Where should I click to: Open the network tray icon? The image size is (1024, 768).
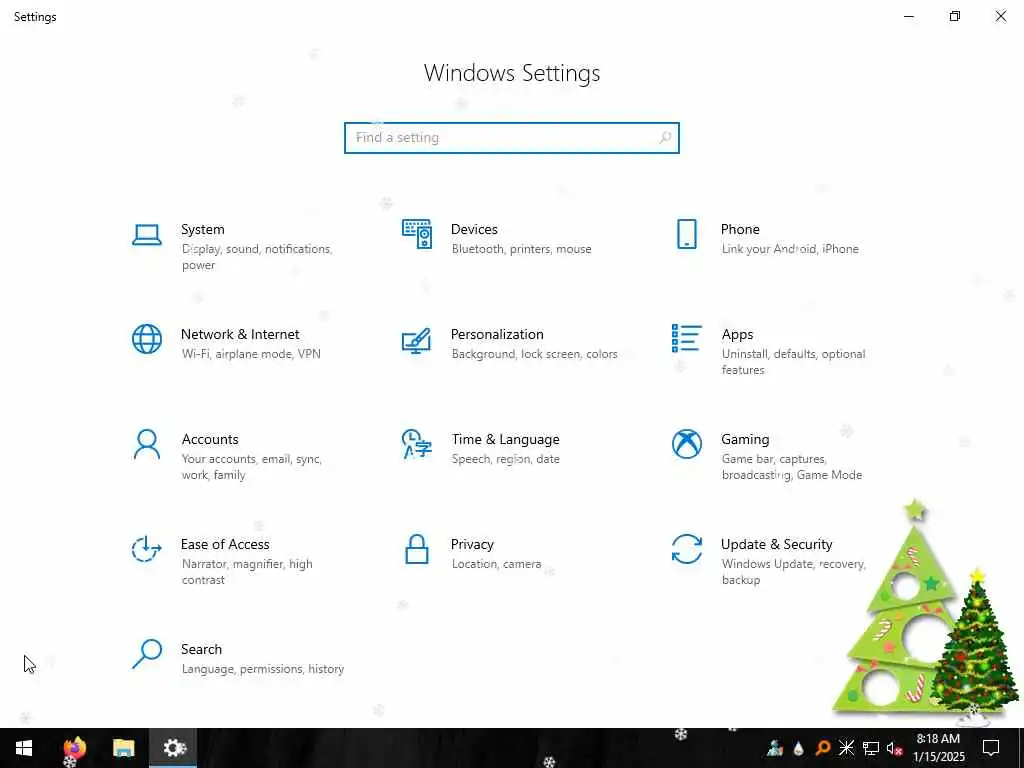click(871, 748)
